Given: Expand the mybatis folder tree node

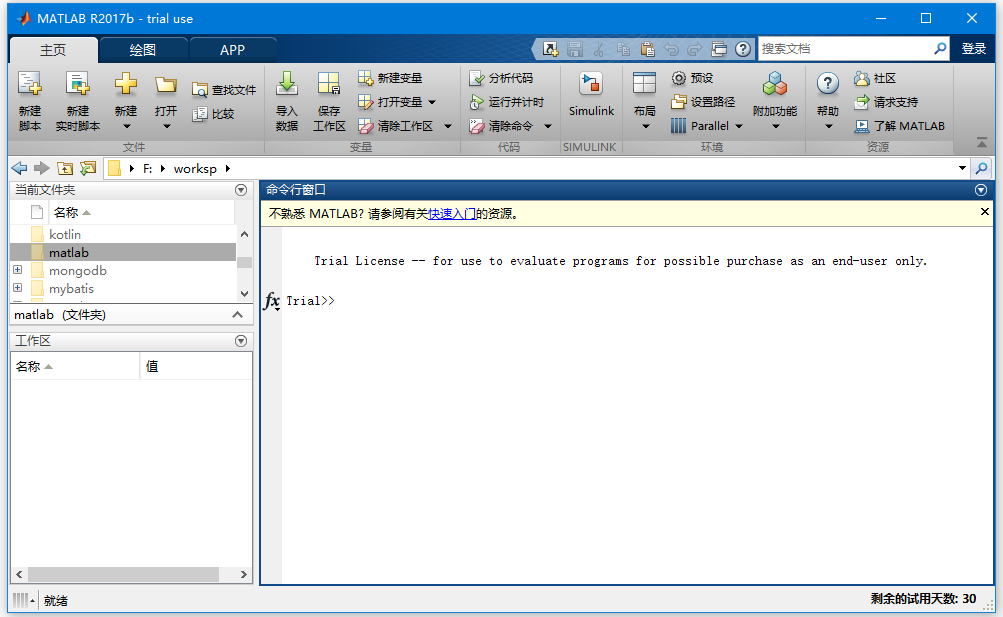Looking at the screenshot, I should 17,288.
